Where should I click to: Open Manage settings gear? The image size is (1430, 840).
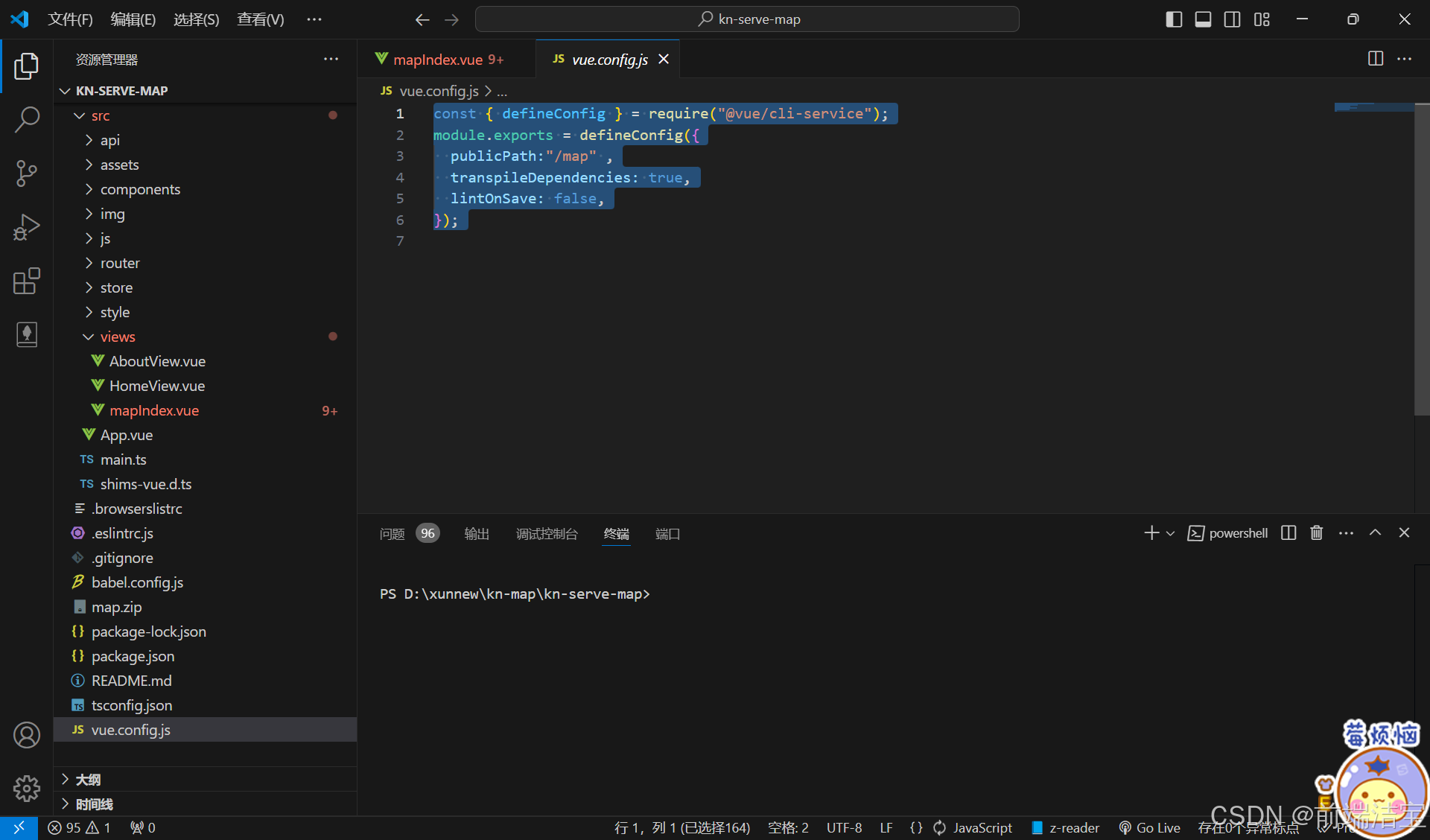click(27, 788)
